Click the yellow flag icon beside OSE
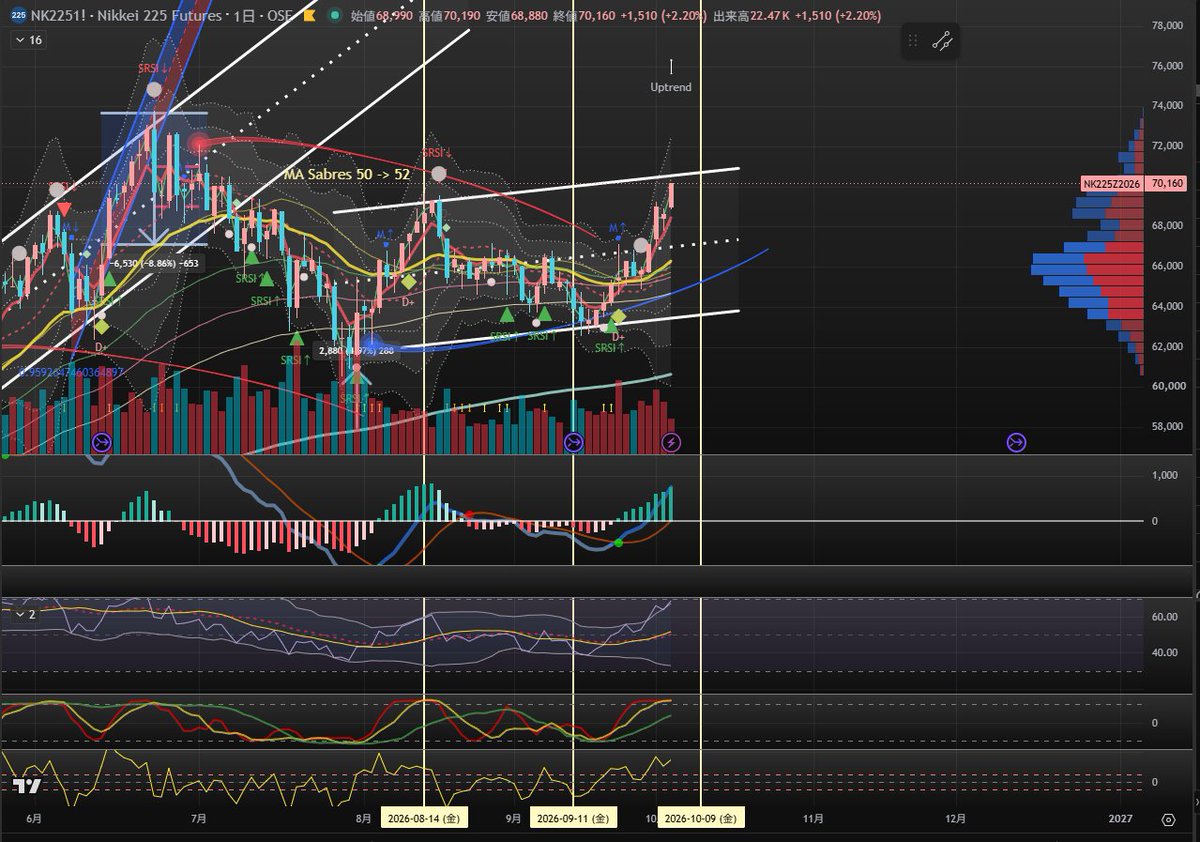 click(310, 16)
